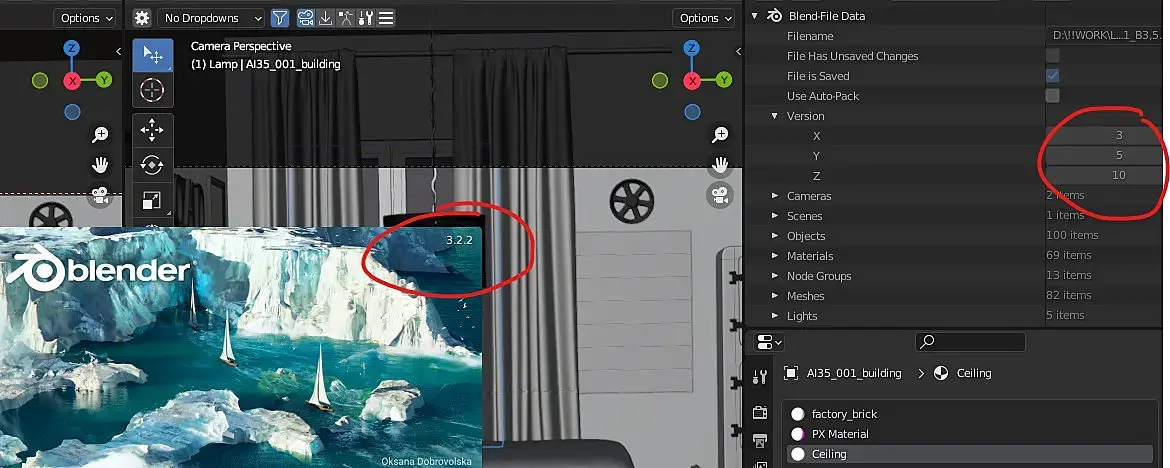Viewport: 1170px width, 468px height.
Task: Collapse the Version section
Action: coord(775,116)
